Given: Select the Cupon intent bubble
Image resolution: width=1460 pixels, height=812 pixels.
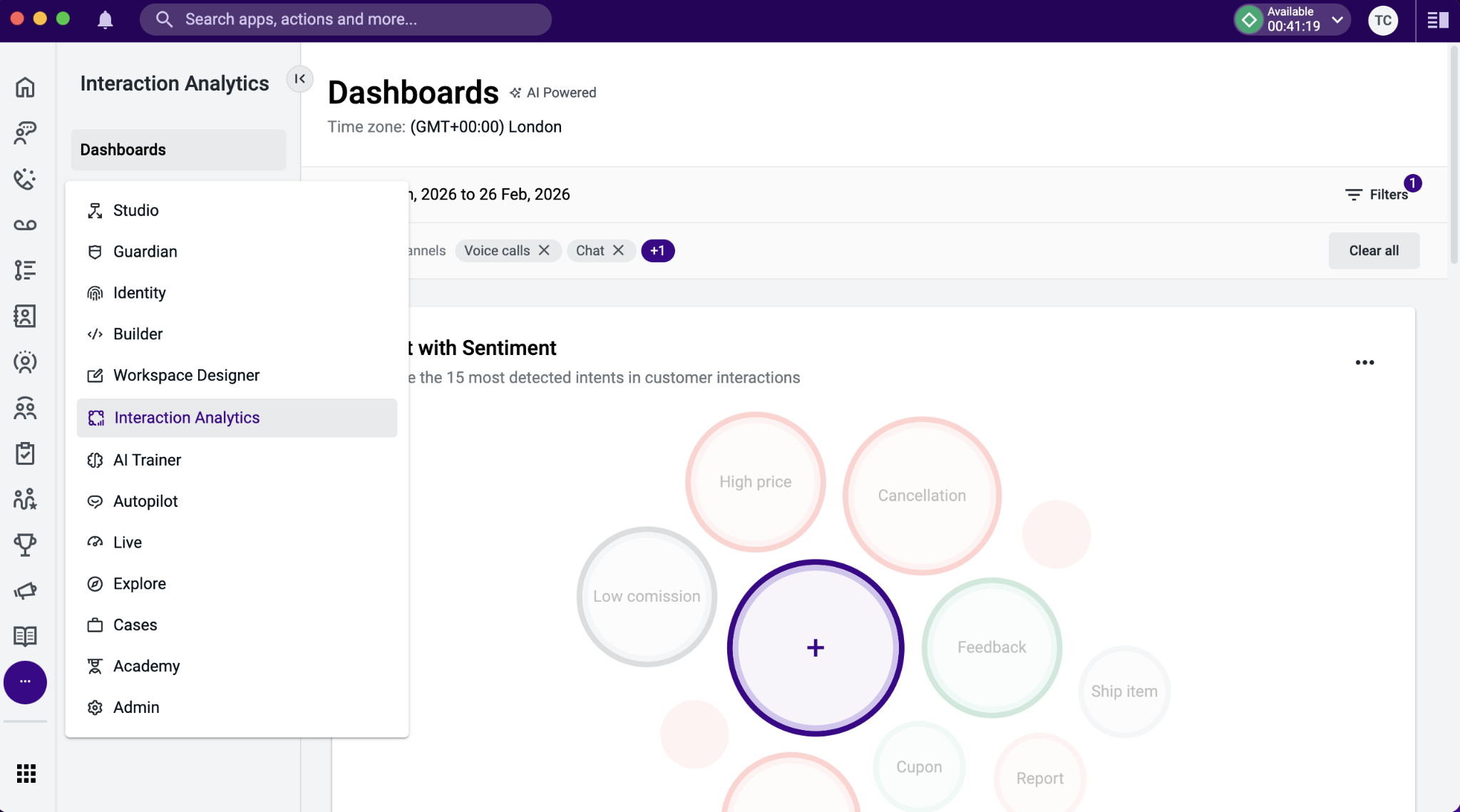Looking at the screenshot, I should 919,767.
